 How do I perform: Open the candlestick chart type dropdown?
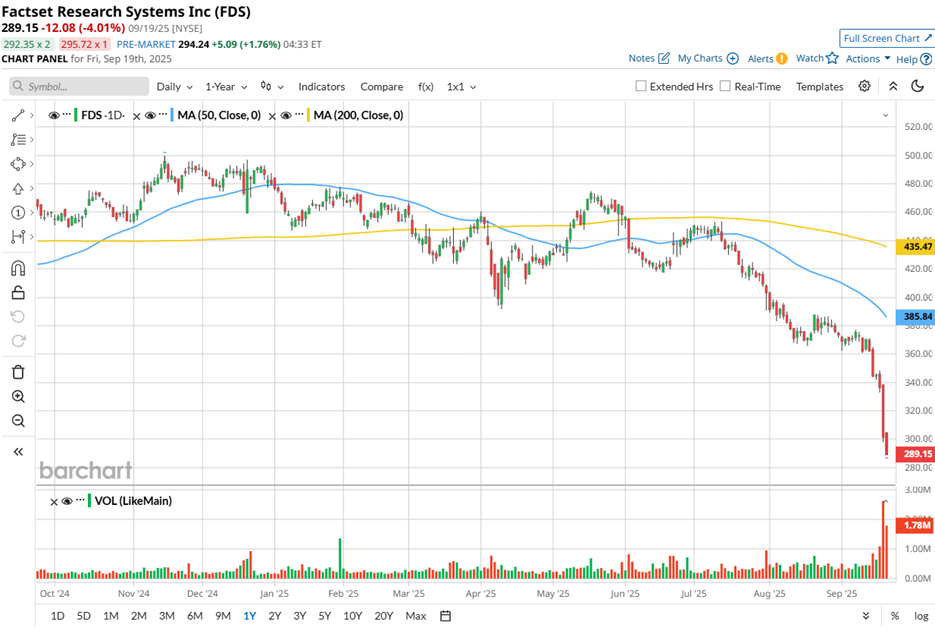[x=272, y=86]
